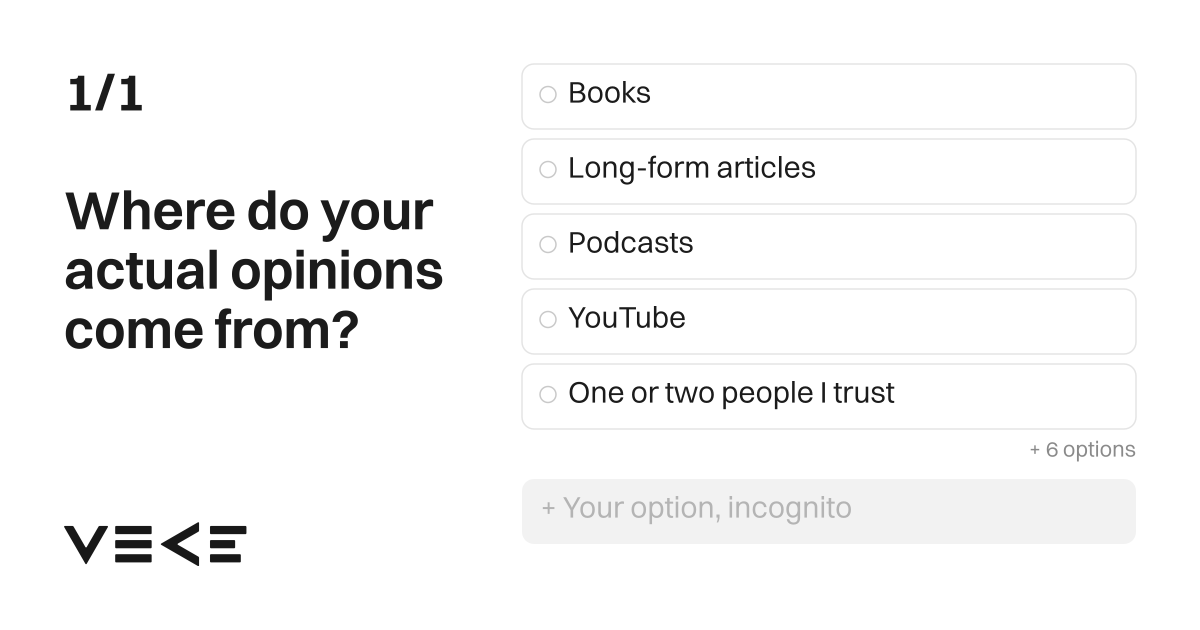Click the V glyph in VECE logo

[85, 544]
